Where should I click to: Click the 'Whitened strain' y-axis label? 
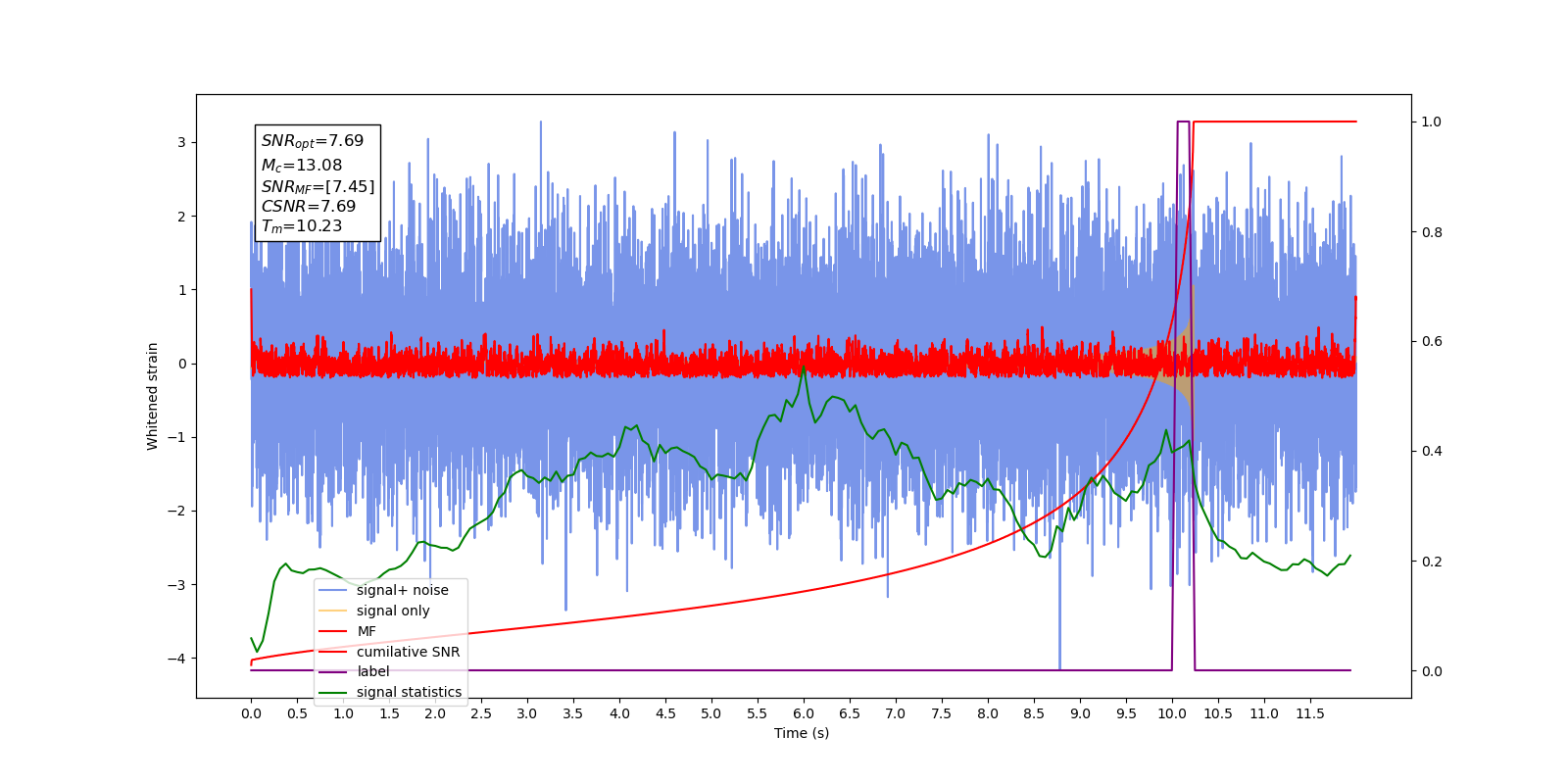point(152,396)
